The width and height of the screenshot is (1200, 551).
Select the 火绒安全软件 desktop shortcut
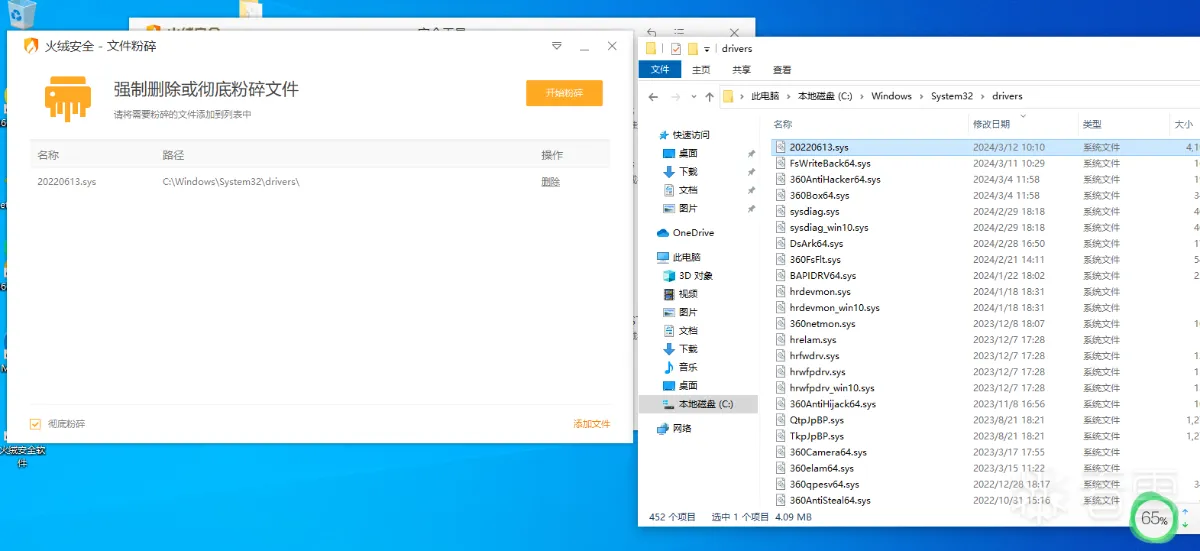click(x=22, y=455)
